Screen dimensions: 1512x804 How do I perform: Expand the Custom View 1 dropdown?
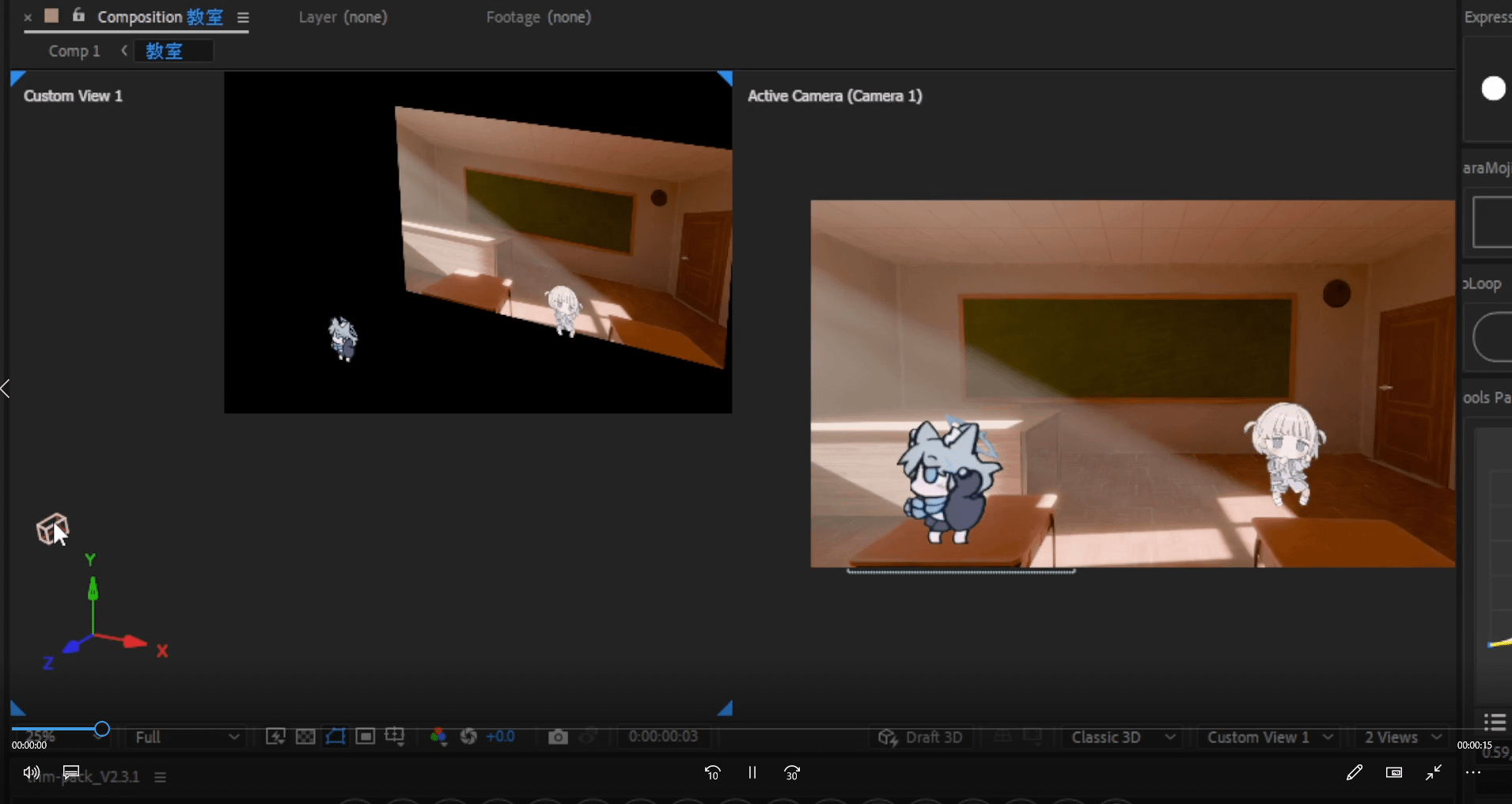[1269, 737]
